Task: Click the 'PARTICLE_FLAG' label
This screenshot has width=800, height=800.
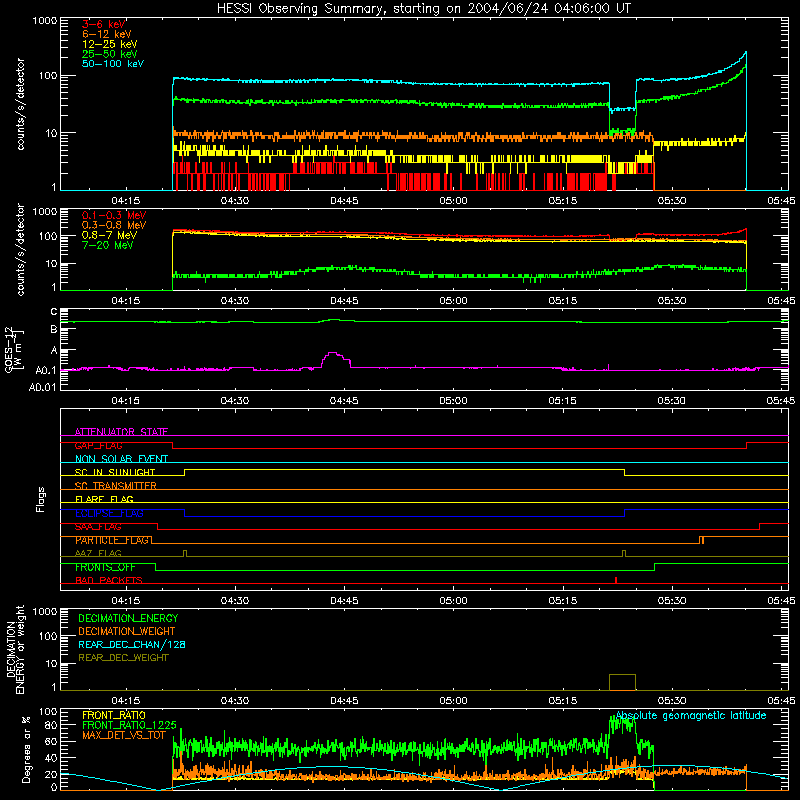Action: (112, 540)
